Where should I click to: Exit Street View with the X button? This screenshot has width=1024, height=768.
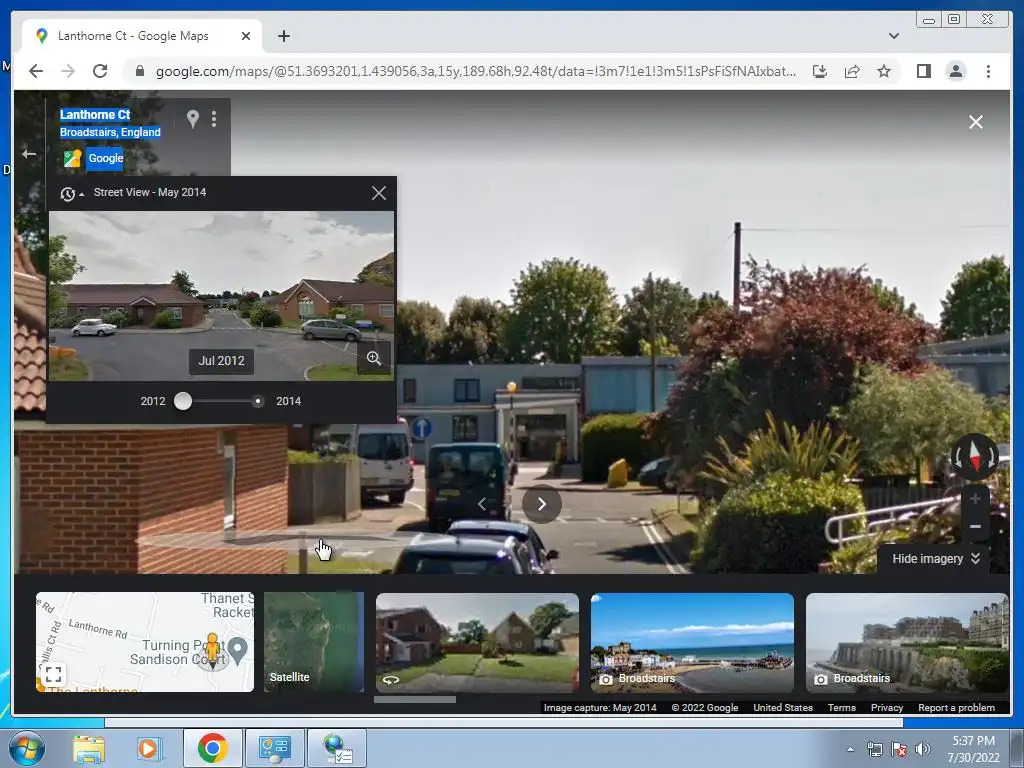click(976, 122)
